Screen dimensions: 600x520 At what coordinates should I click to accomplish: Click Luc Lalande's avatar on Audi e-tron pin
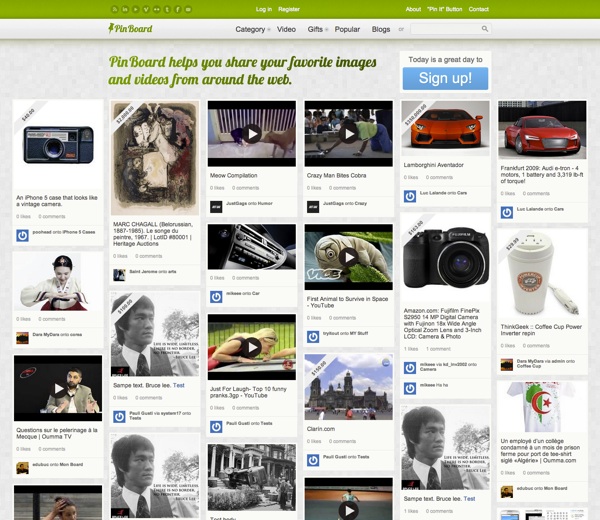point(507,212)
